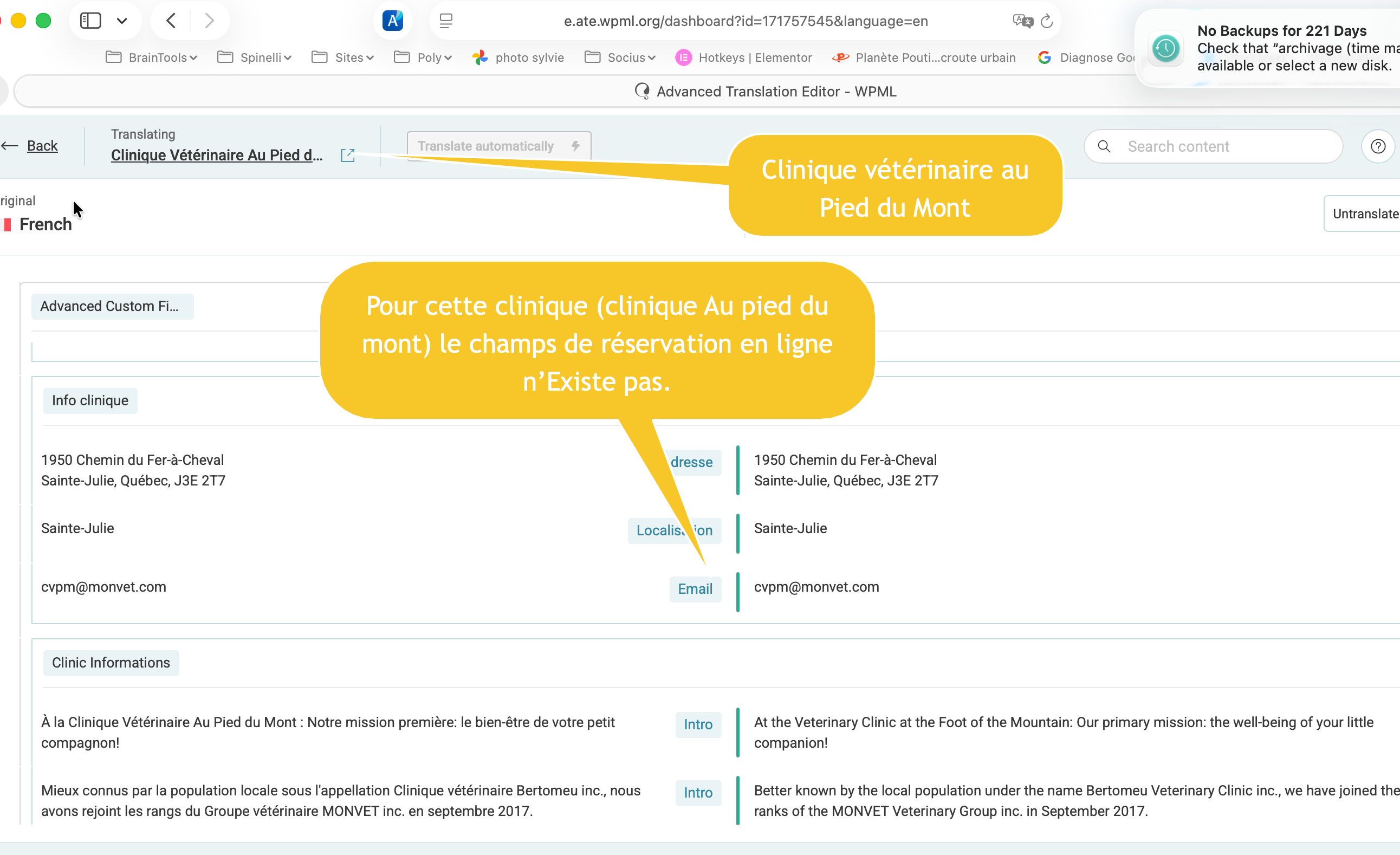Open translated page via external link icon
Screen dimensions: 1400x855
click(x=348, y=155)
